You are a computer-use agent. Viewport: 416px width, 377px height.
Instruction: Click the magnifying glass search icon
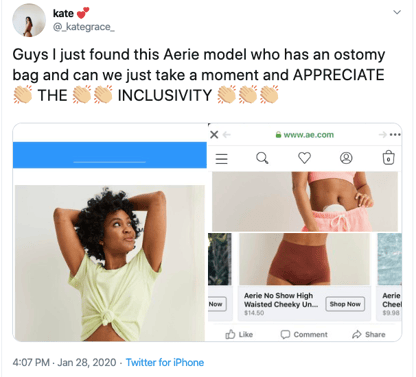262,158
